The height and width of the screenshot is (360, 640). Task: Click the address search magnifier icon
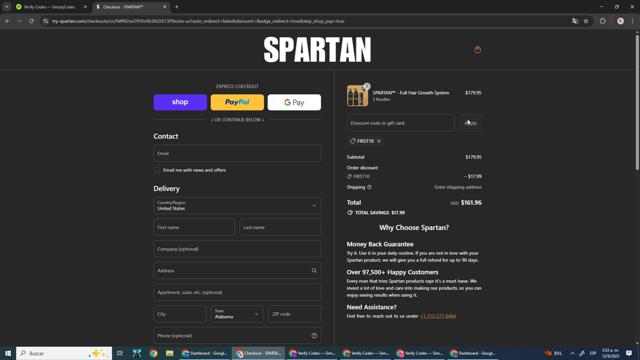(x=314, y=271)
